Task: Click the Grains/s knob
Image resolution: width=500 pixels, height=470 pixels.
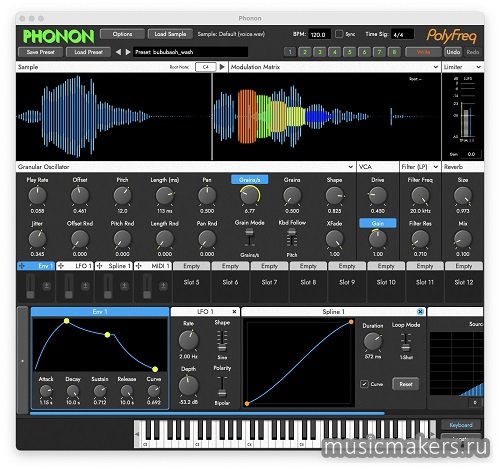Action: tap(249, 196)
